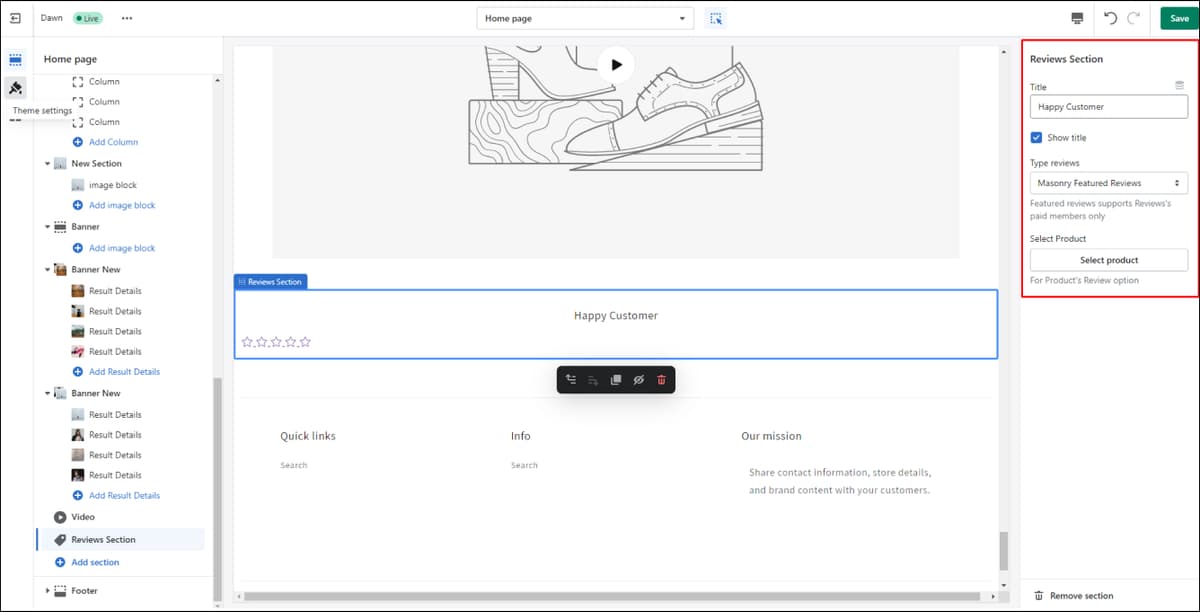
Task: Uncheck the Show title checkbox
Action: click(1036, 138)
